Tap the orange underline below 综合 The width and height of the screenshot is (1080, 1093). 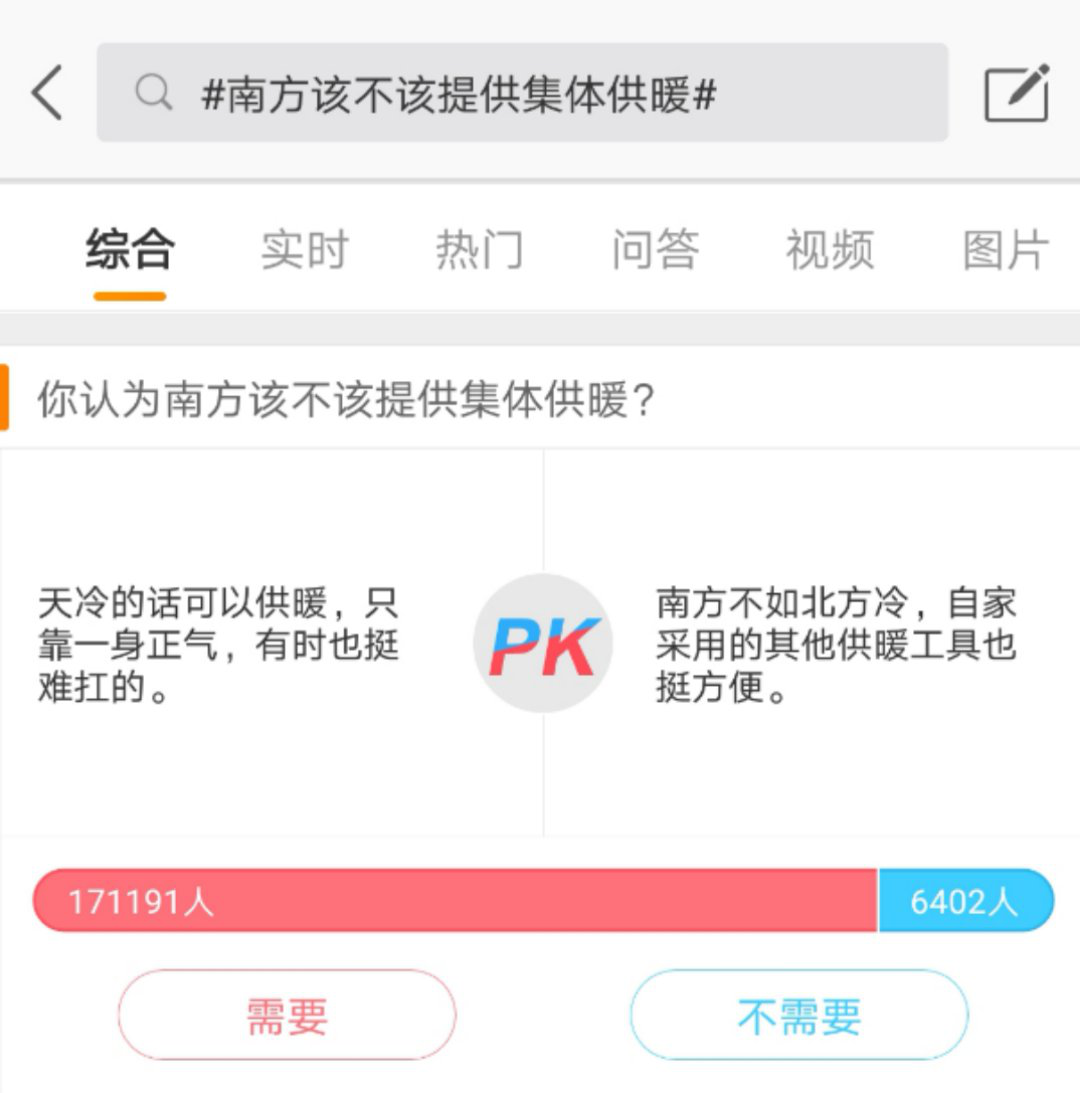coord(130,296)
